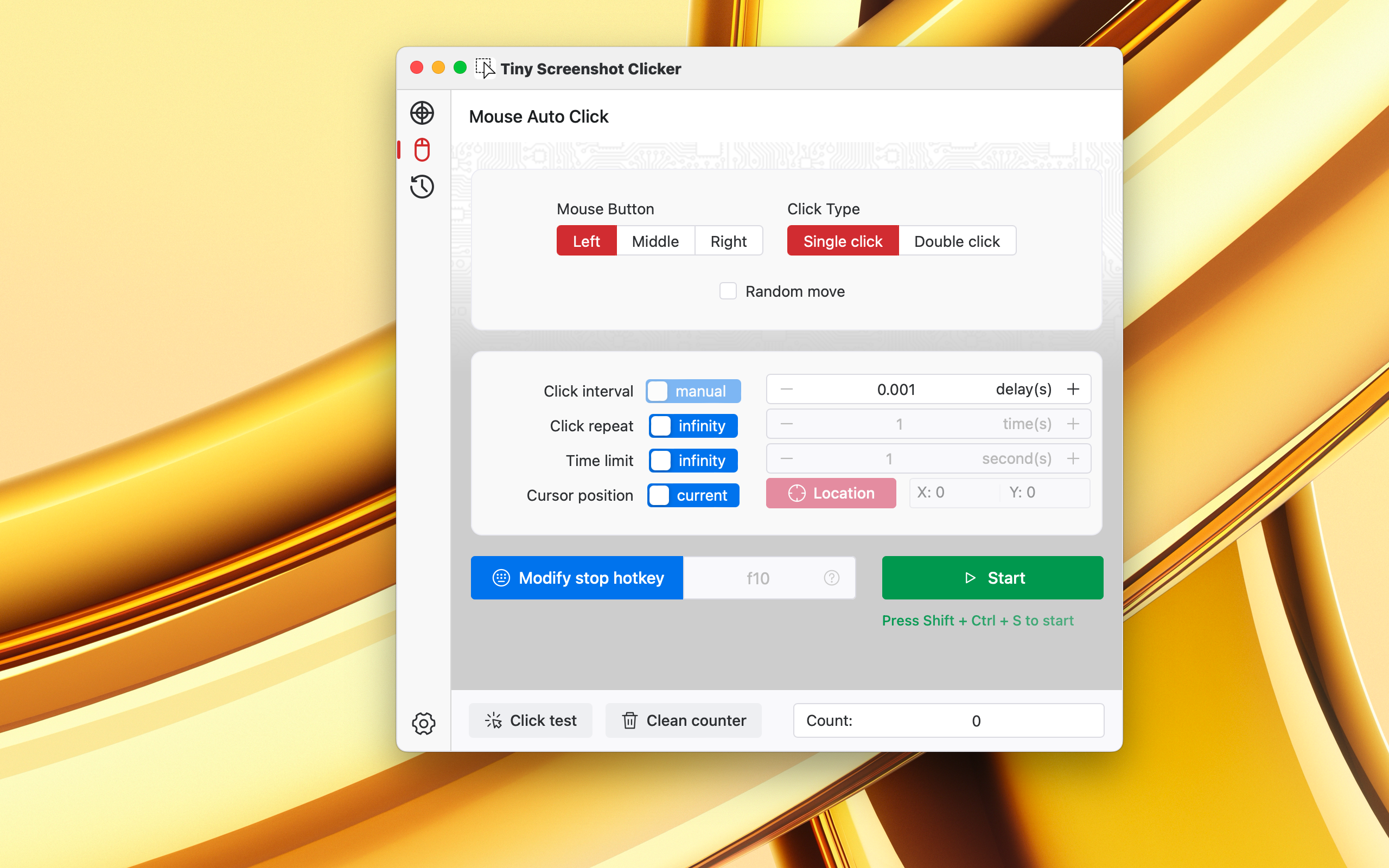The image size is (1389, 868).
Task: Toggle the Click repeat infinity switch
Action: click(693, 426)
